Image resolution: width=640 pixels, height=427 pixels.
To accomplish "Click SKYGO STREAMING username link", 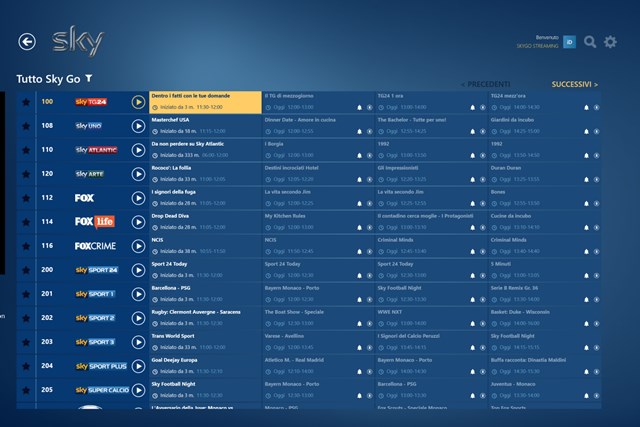I will 538,46.
